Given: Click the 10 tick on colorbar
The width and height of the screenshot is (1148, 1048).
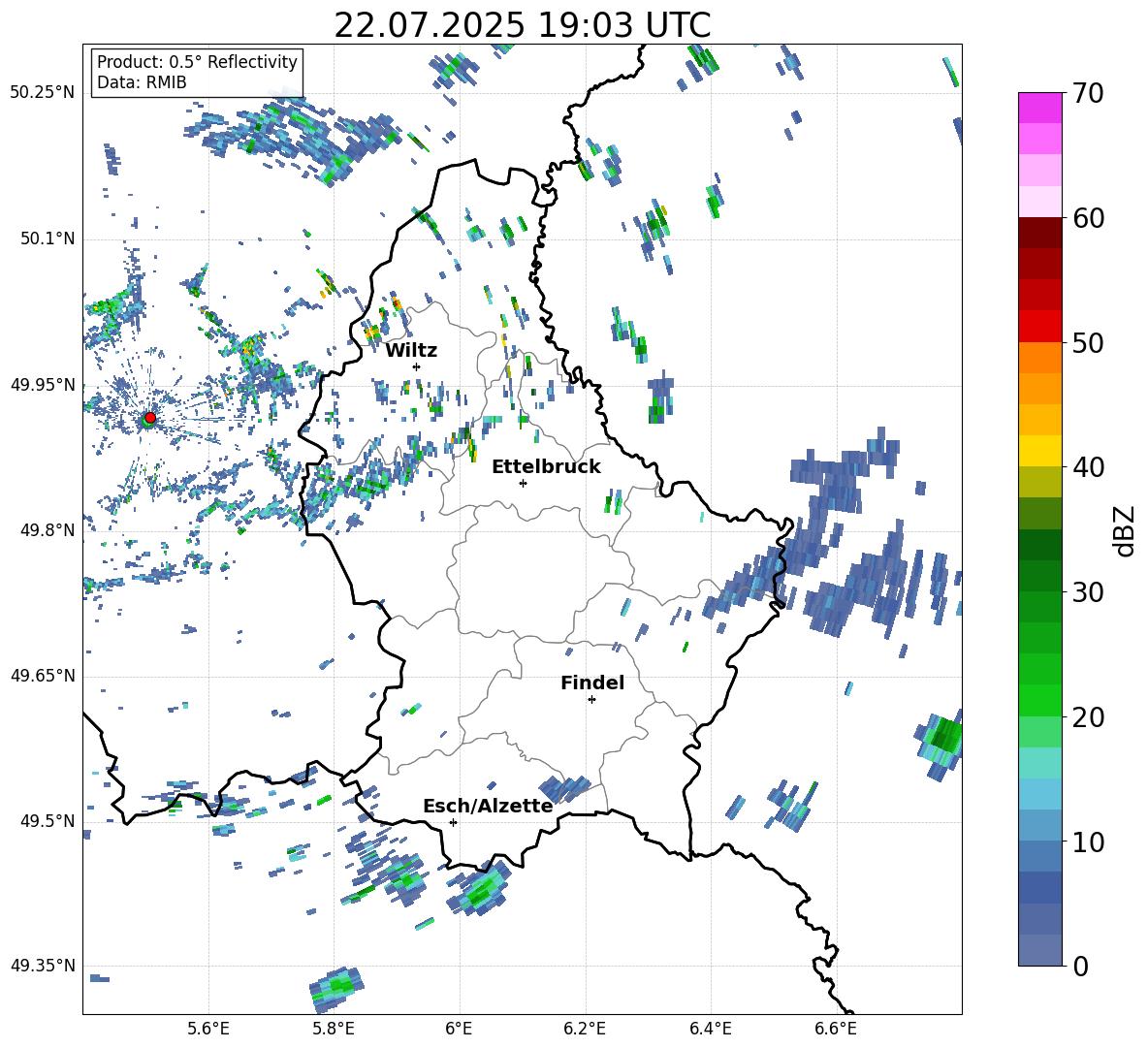Looking at the screenshot, I should point(1087,842).
